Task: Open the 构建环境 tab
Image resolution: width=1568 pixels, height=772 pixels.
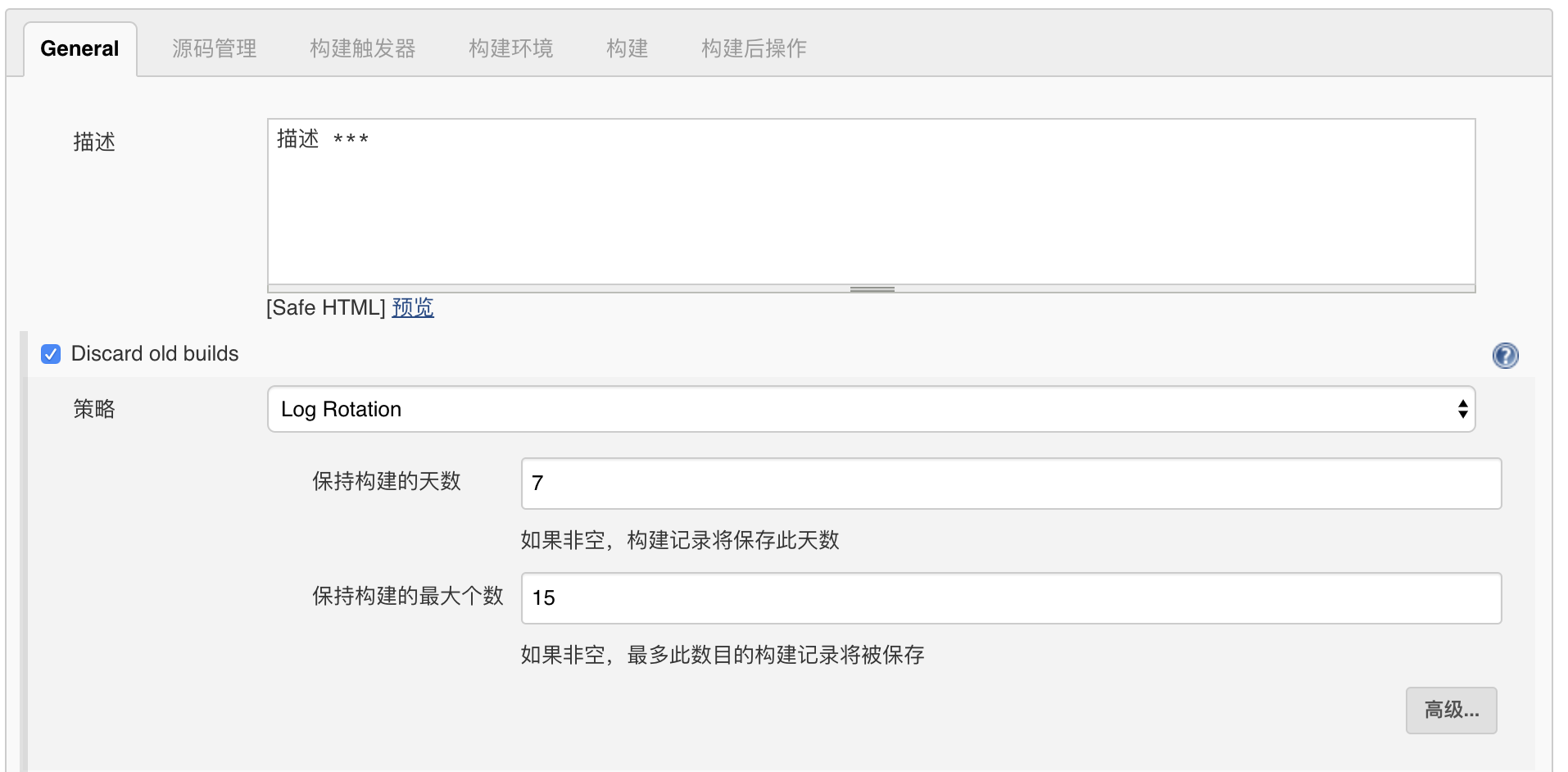Action: (511, 49)
